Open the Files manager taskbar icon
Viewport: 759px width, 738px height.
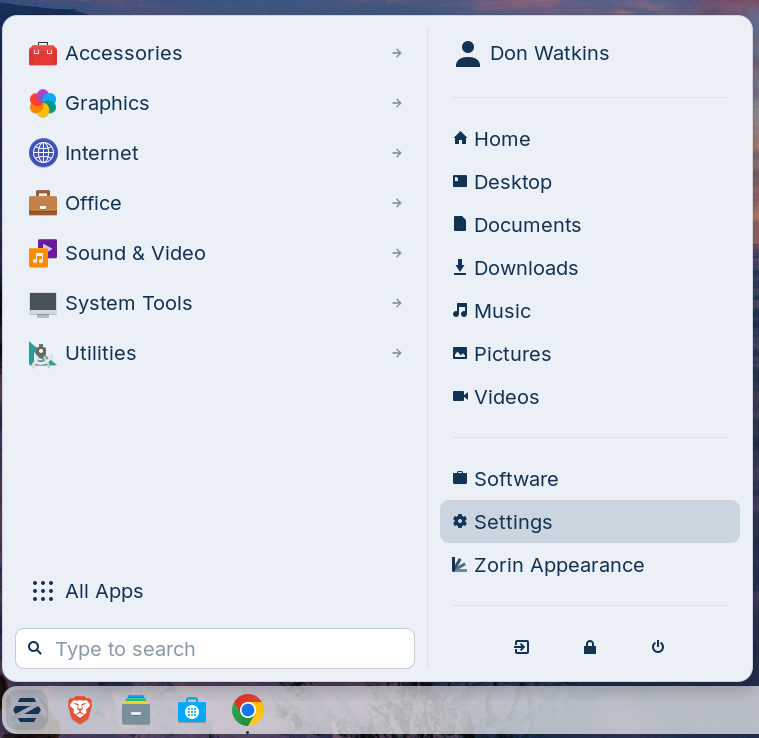click(136, 710)
